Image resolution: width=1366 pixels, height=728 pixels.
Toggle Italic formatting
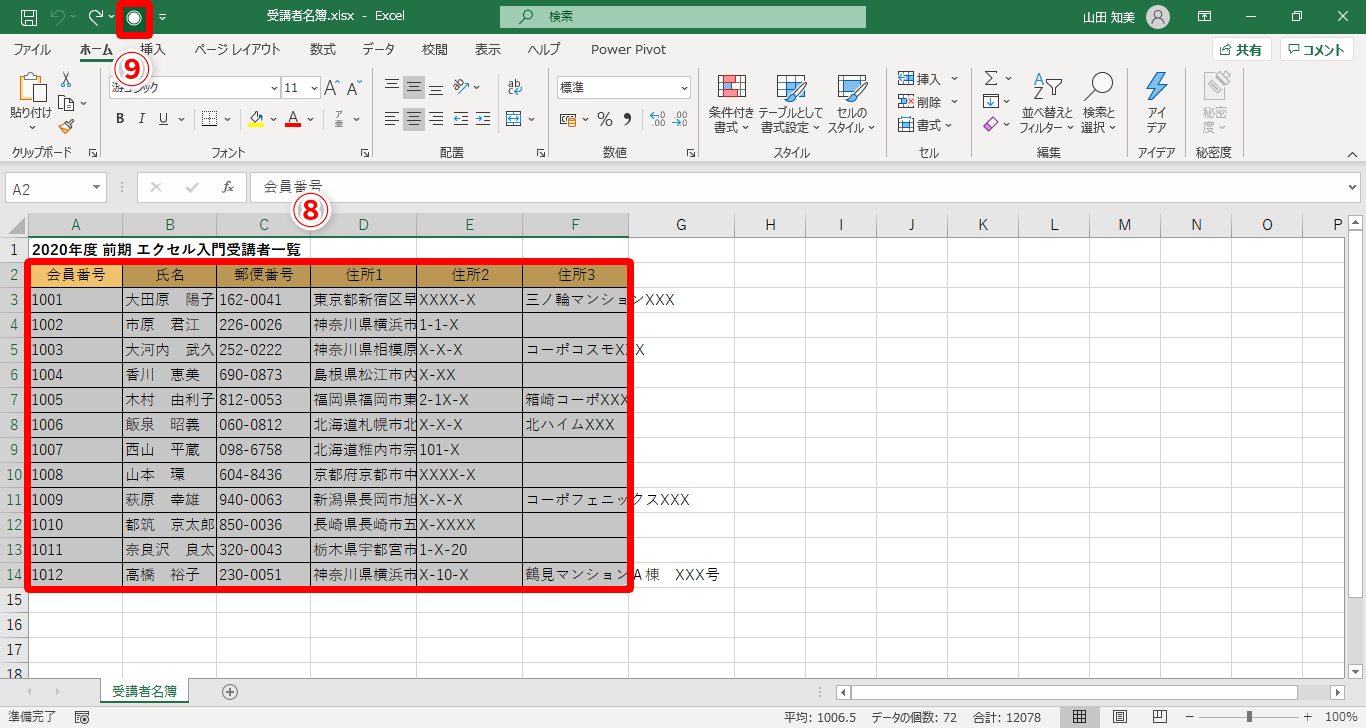coord(141,119)
